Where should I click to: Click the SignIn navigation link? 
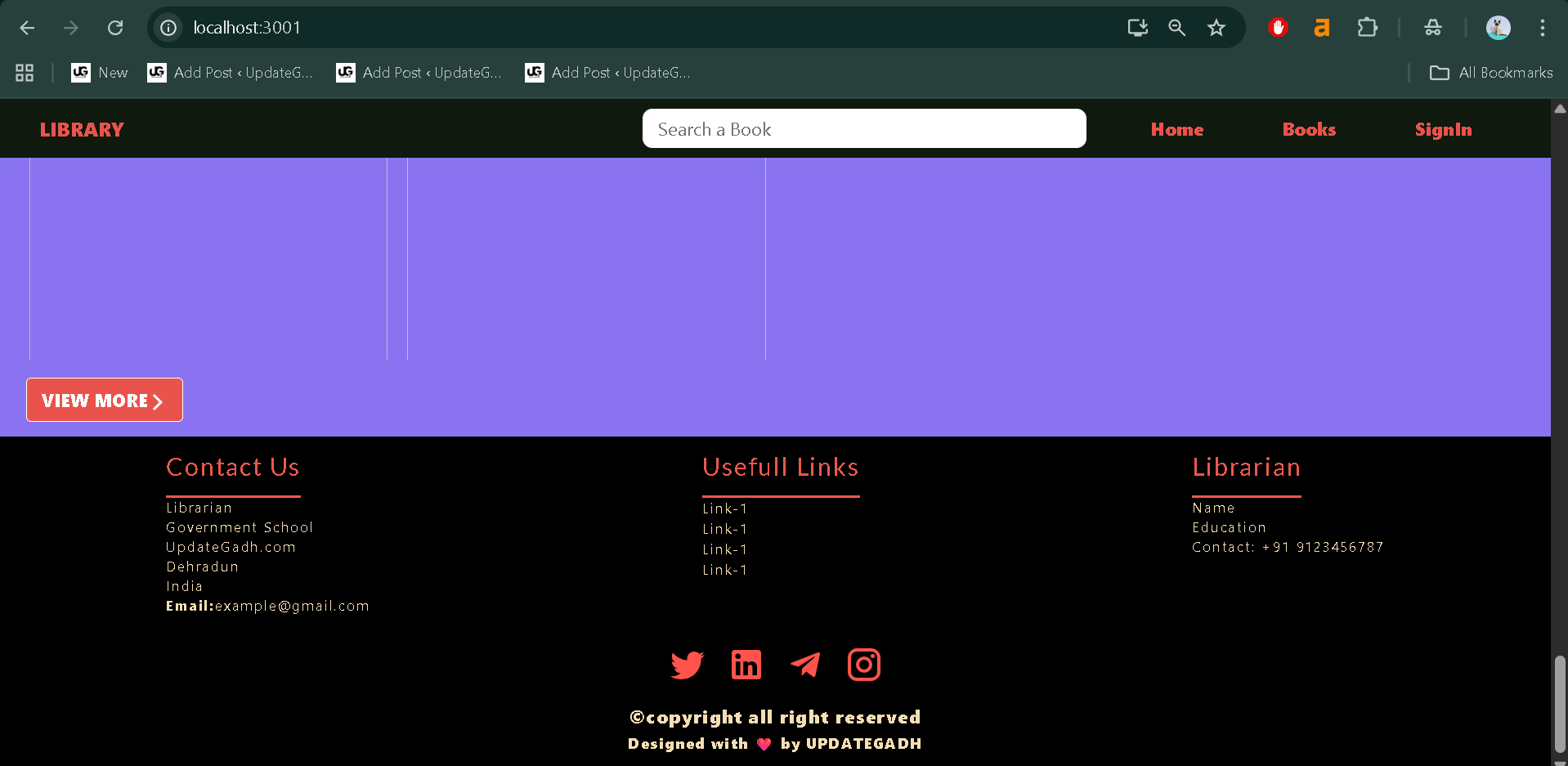1443,129
